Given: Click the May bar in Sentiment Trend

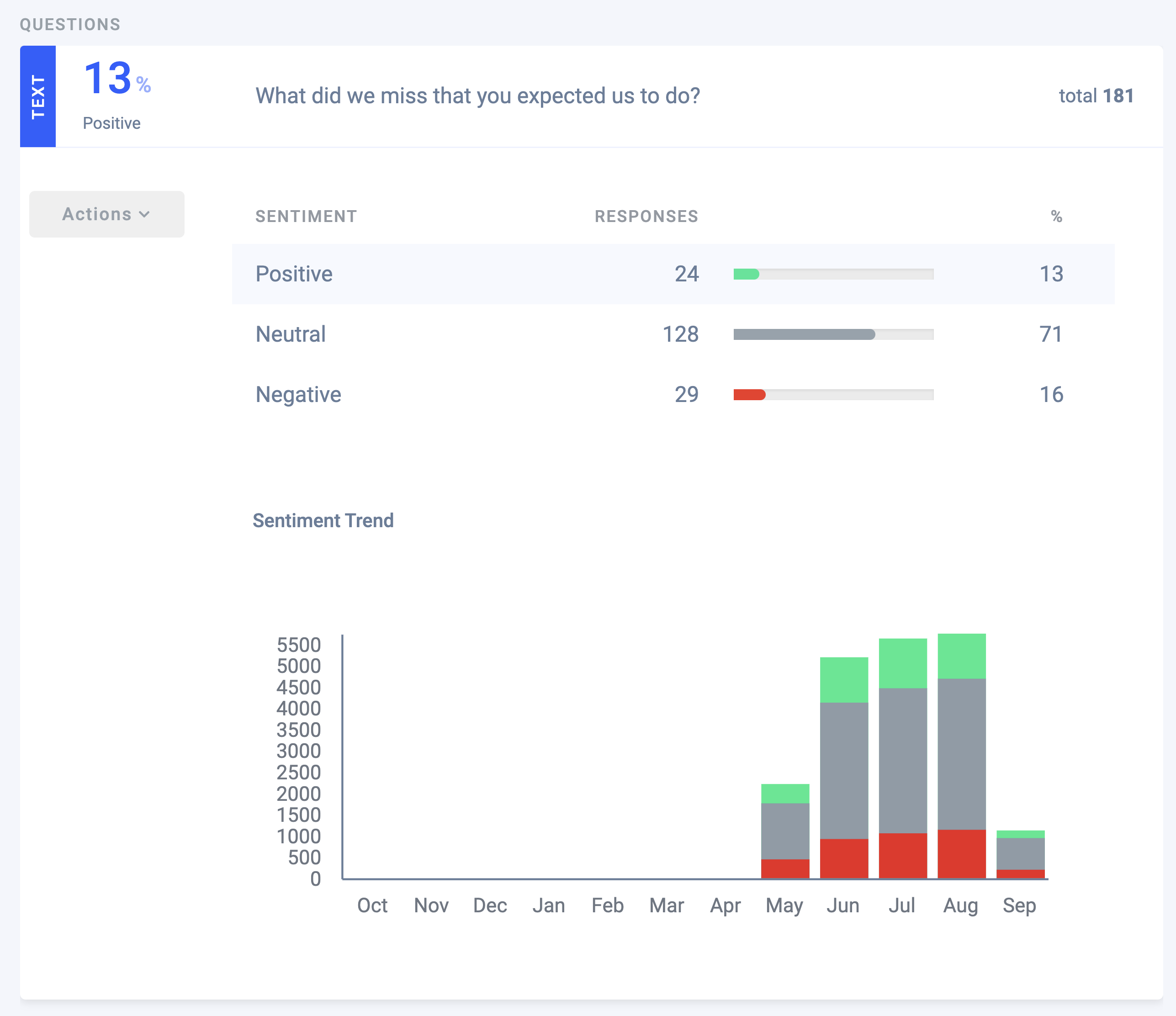Looking at the screenshot, I should [784, 831].
